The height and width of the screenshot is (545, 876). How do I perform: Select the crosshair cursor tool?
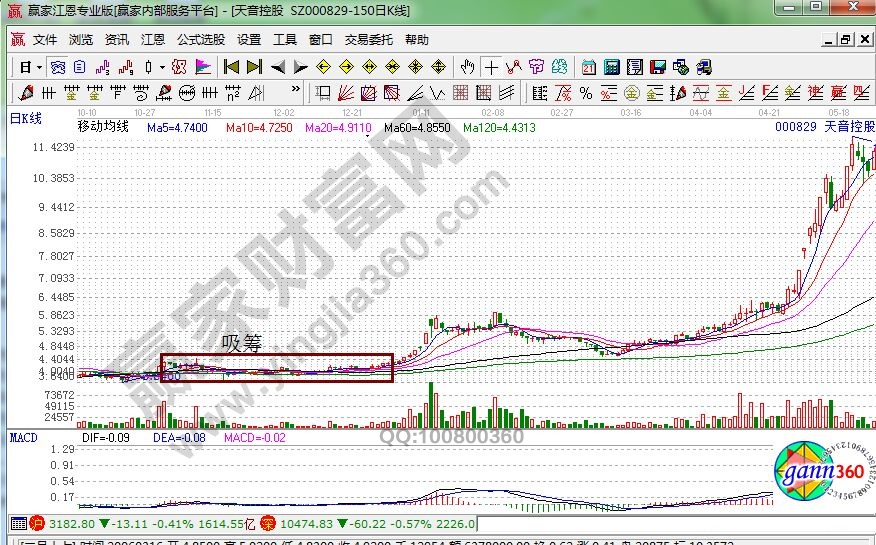(x=491, y=67)
